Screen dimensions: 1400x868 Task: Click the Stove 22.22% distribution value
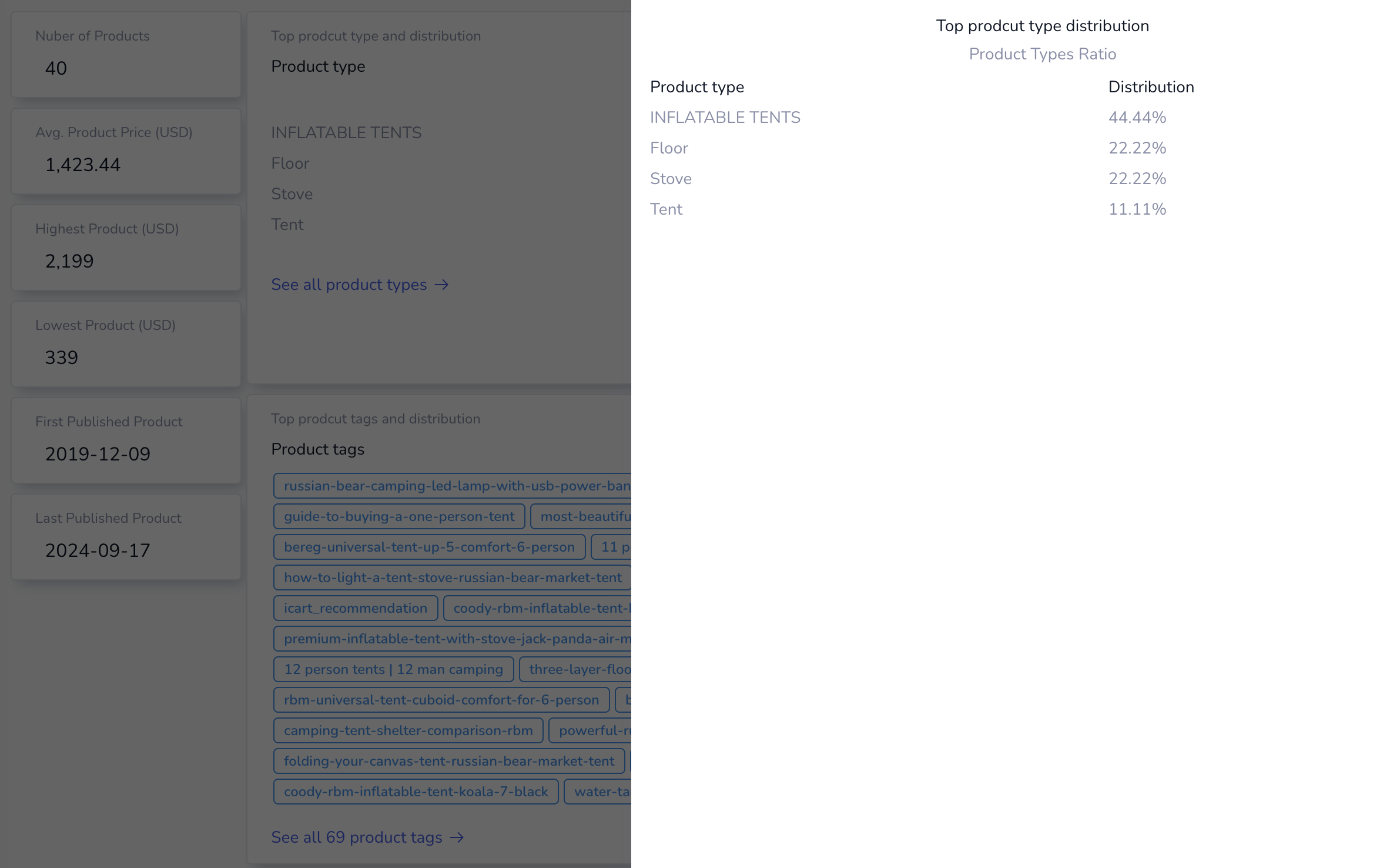pyautogui.click(x=1137, y=179)
